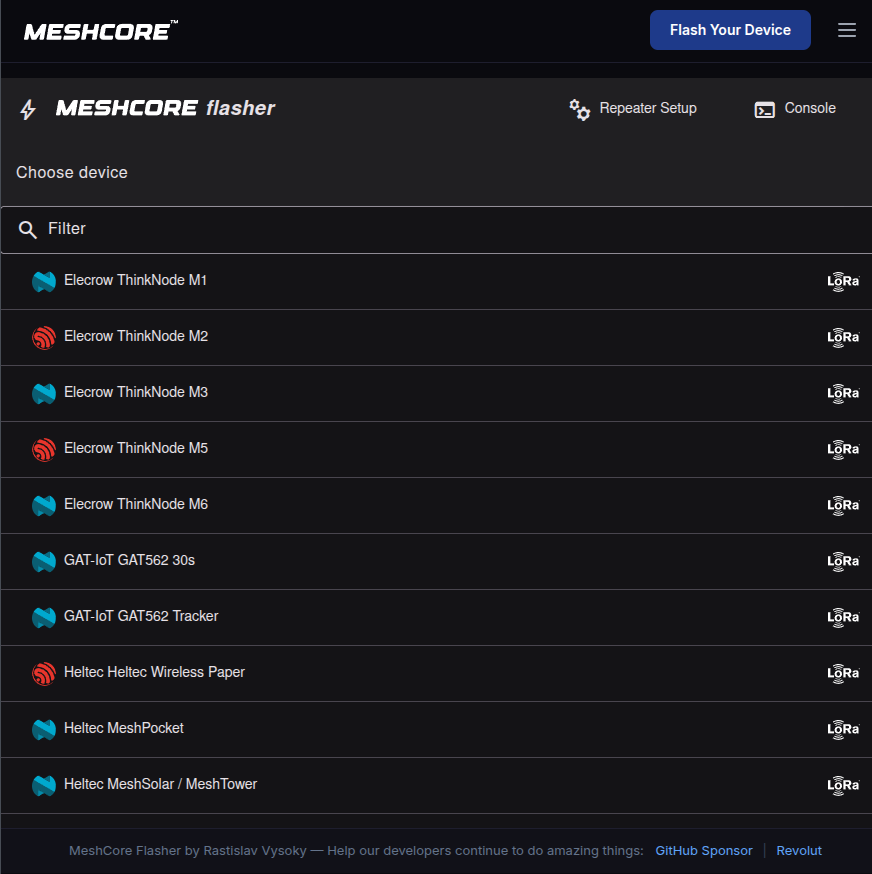Open the GitHub Sponsor link
The width and height of the screenshot is (872, 874).
703,851
